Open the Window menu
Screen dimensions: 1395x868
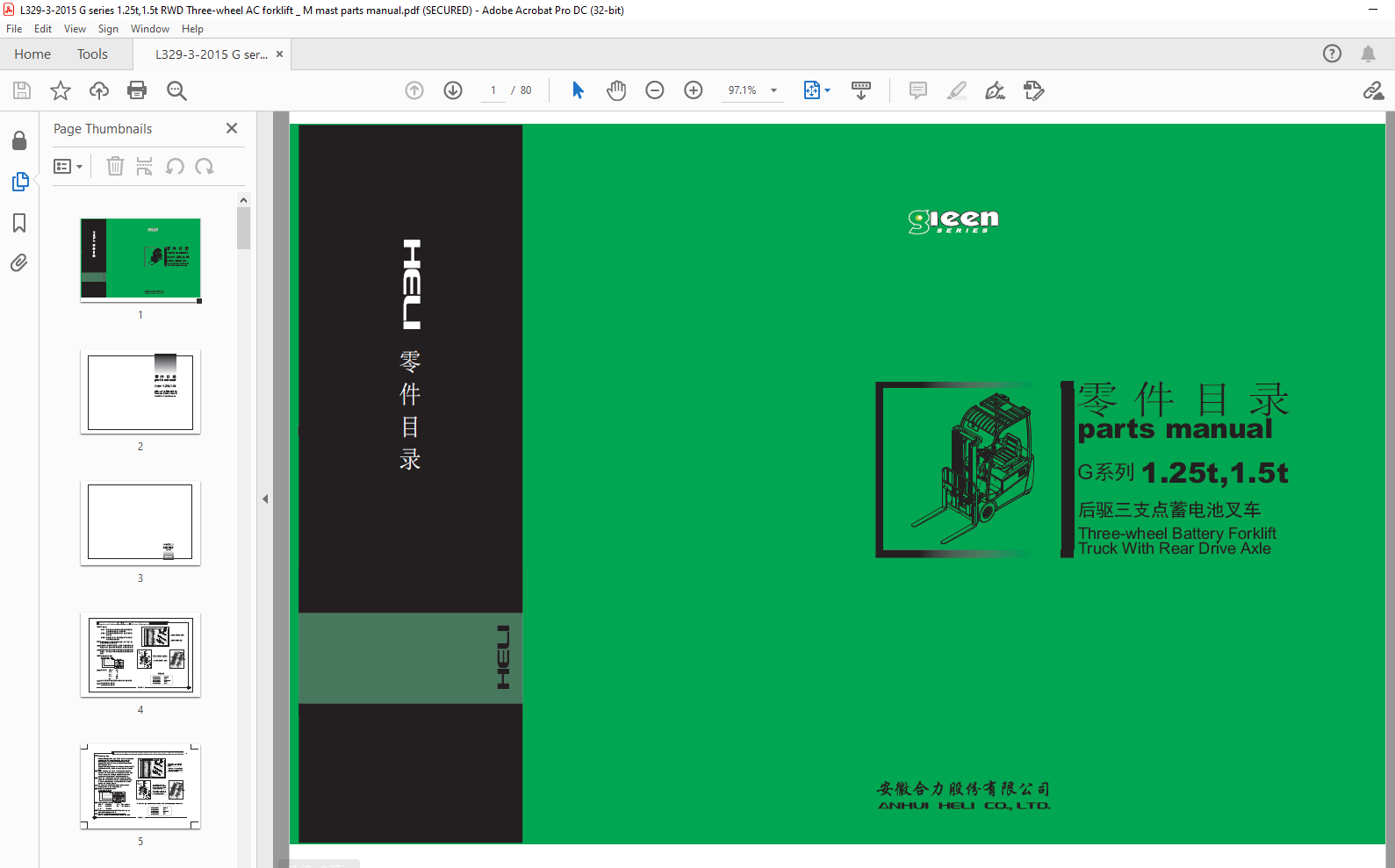point(150,29)
